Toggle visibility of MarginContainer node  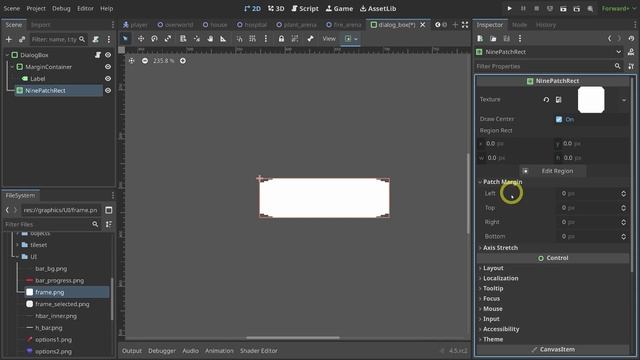click(x=108, y=67)
